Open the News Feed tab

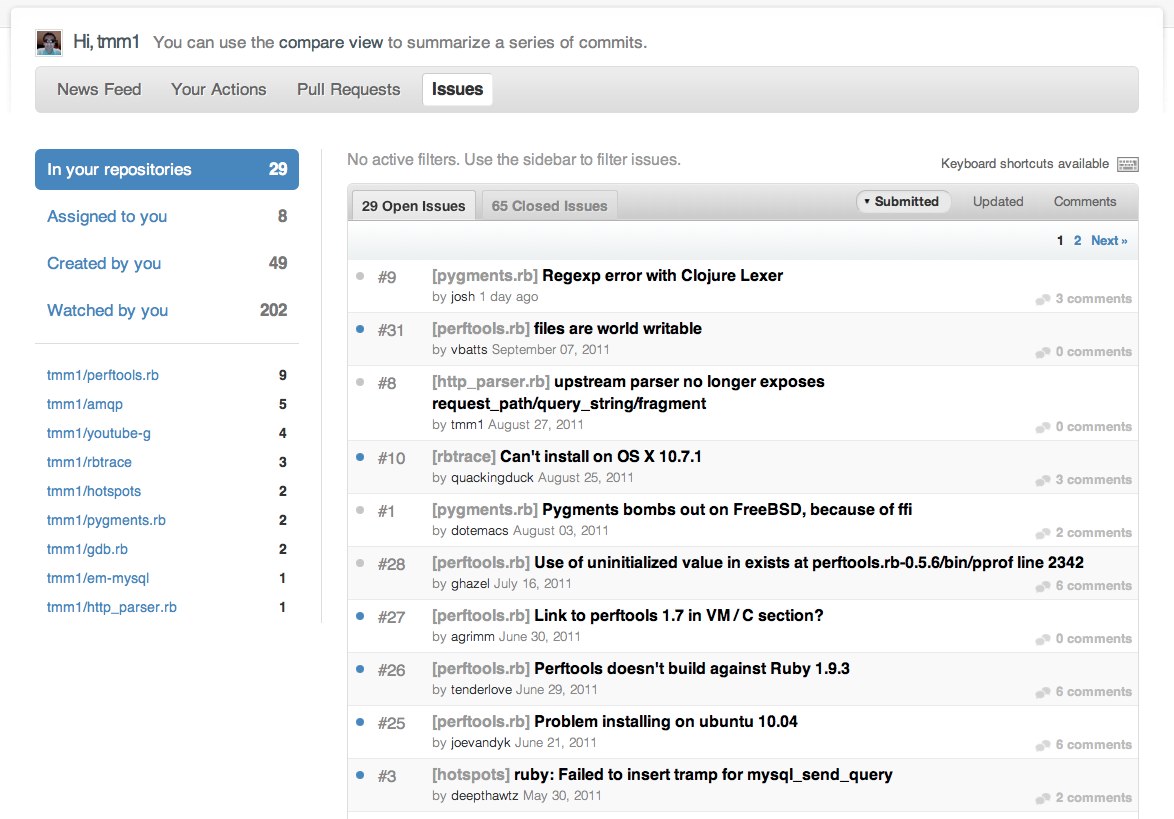99,89
